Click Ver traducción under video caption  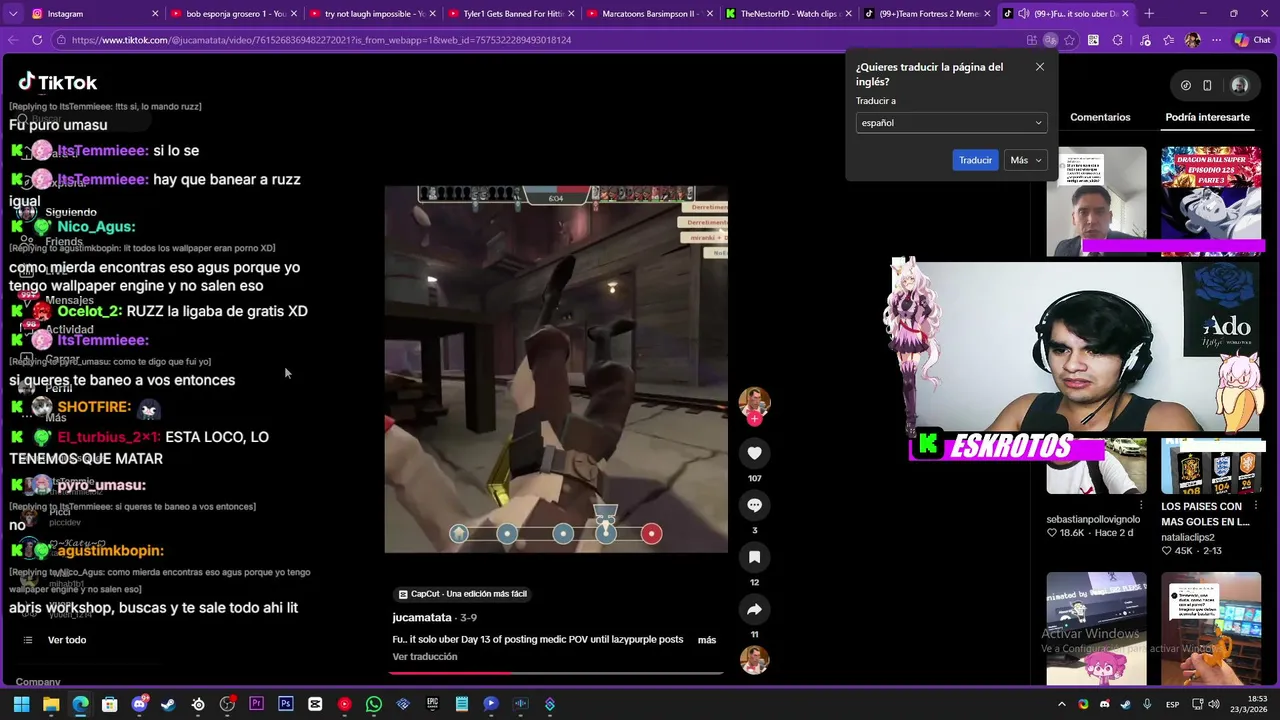click(424, 657)
